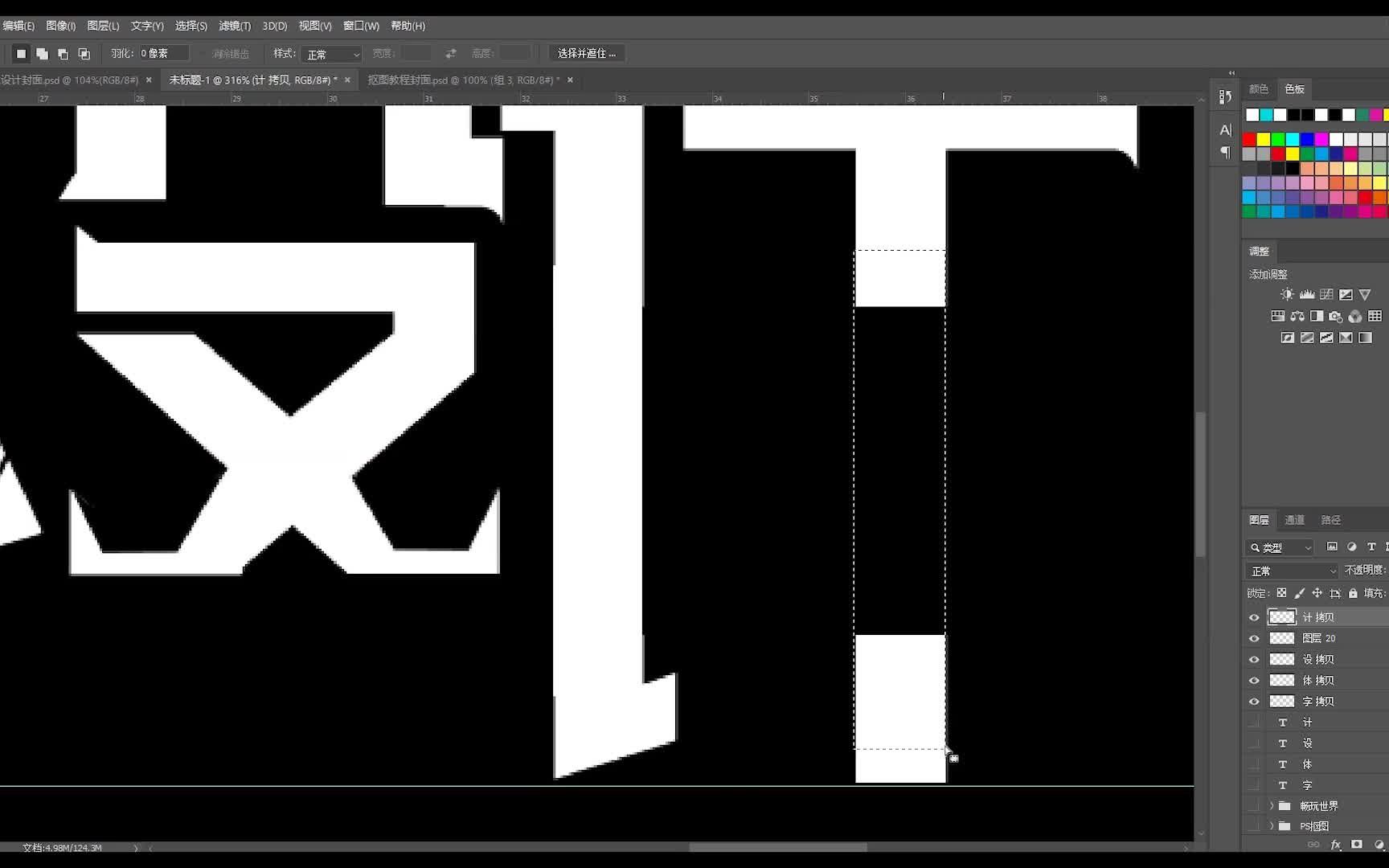Select the Add to Selection mode icon
Screen dimensions: 1389x868
[x=43, y=54]
